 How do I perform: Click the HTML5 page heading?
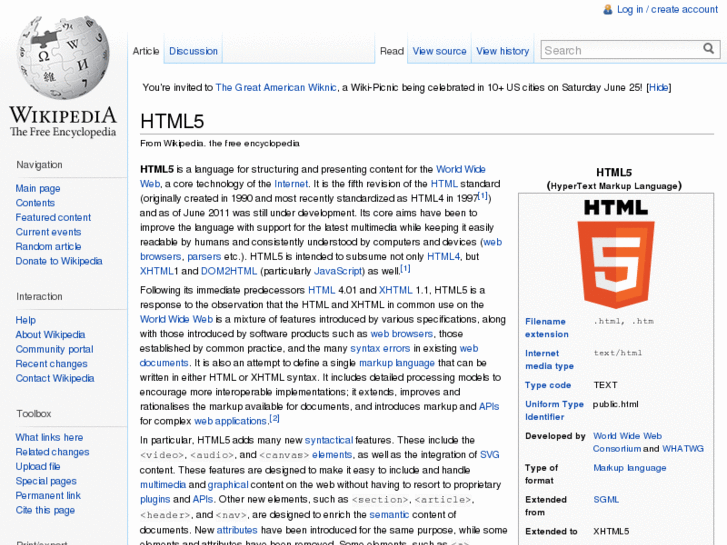click(172, 122)
